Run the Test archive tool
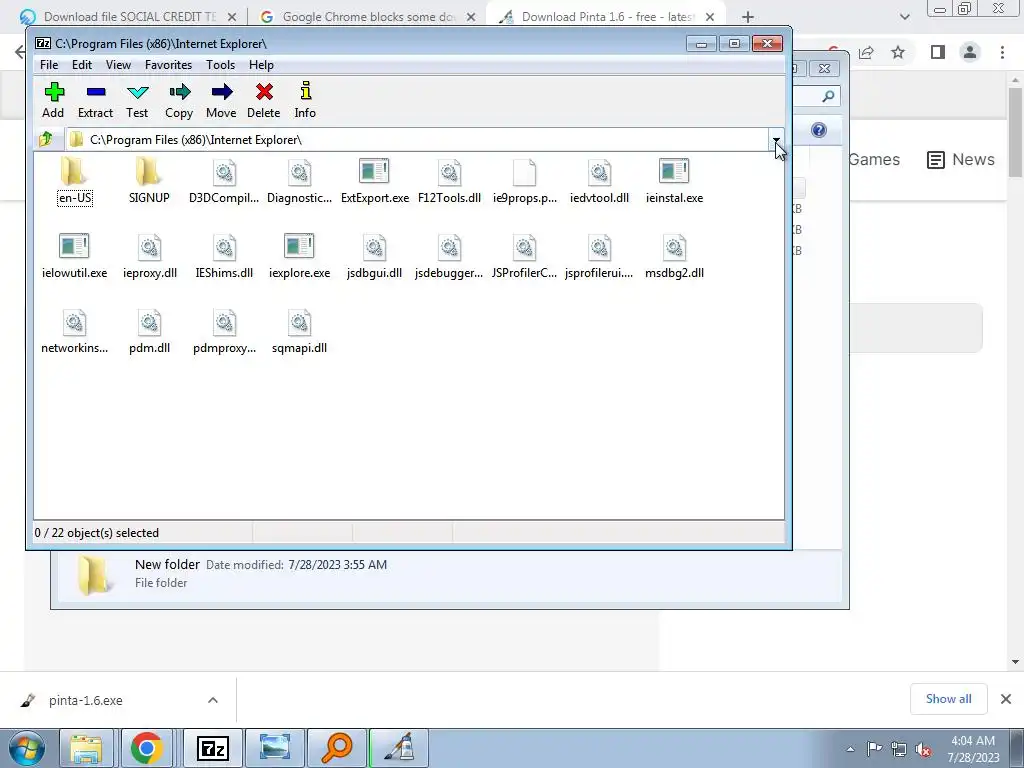This screenshot has width=1024, height=768. pos(137,100)
